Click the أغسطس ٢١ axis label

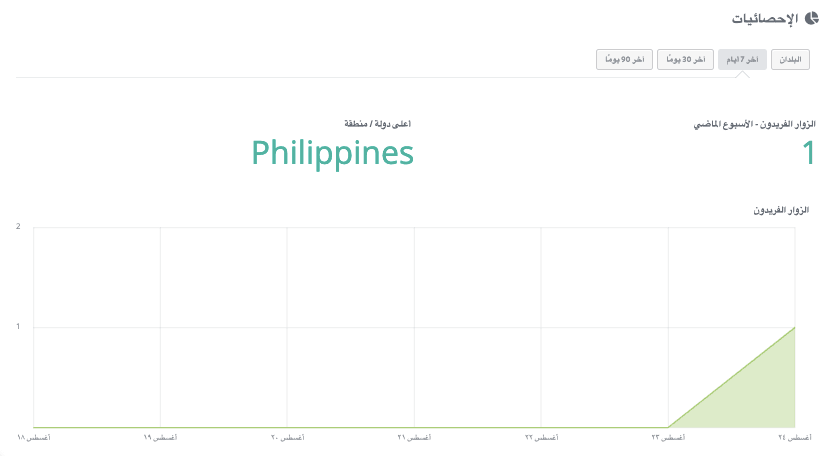click(414, 437)
